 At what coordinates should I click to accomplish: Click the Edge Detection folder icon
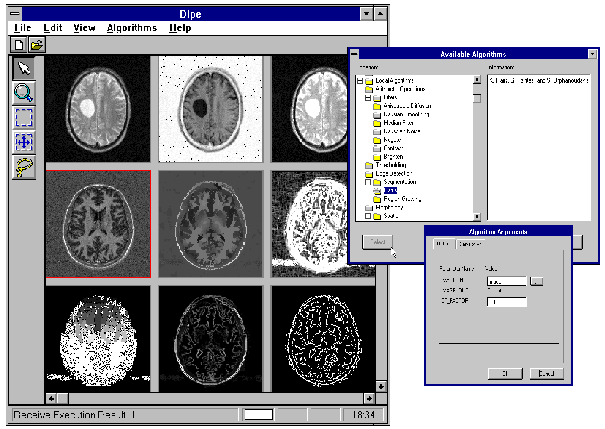coord(369,174)
